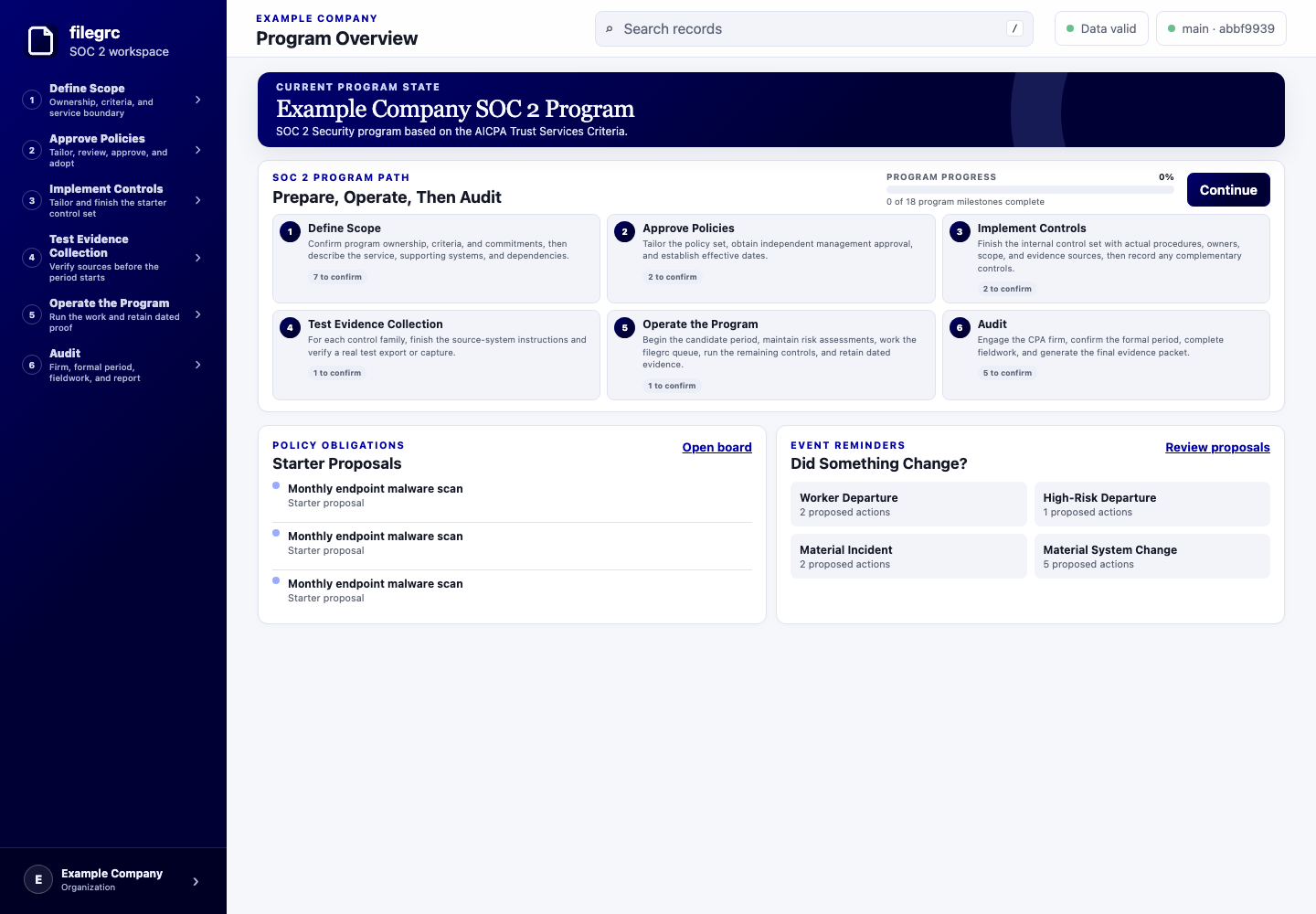Open the policy obligations board link

[x=716, y=447]
